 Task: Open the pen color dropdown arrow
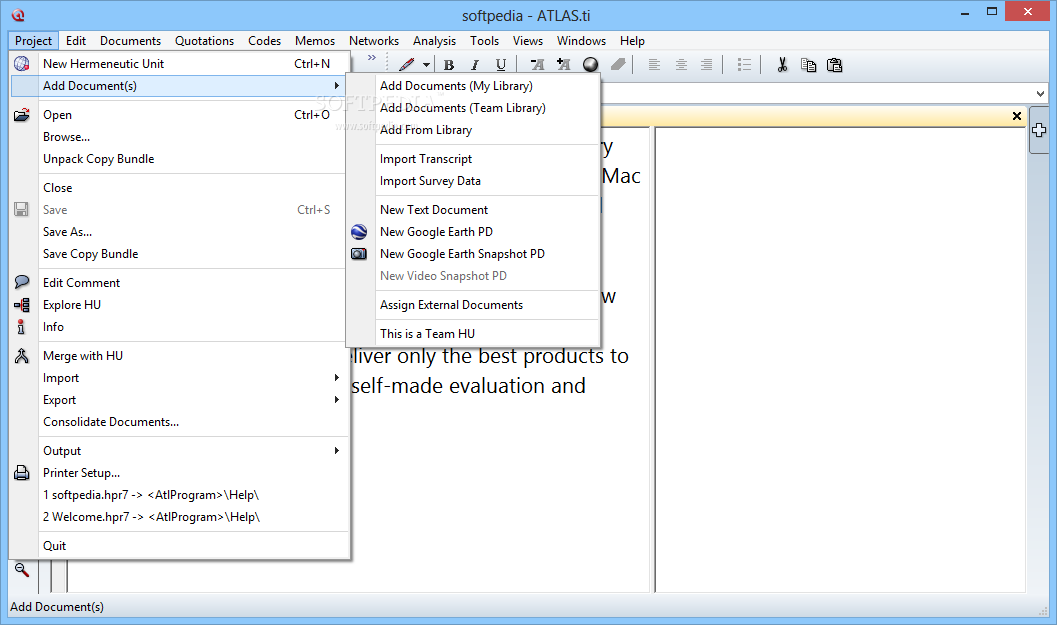click(x=426, y=65)
